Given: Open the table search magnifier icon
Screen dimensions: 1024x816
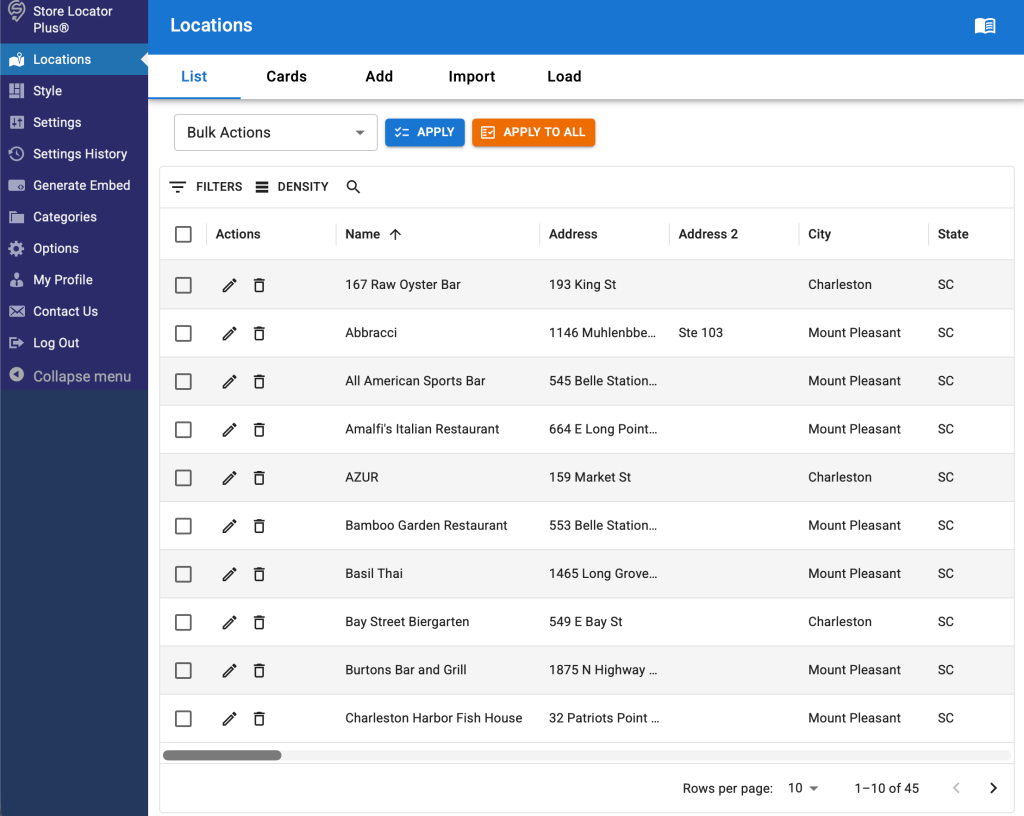Looking at the screenshot, I should pos(353,187).
